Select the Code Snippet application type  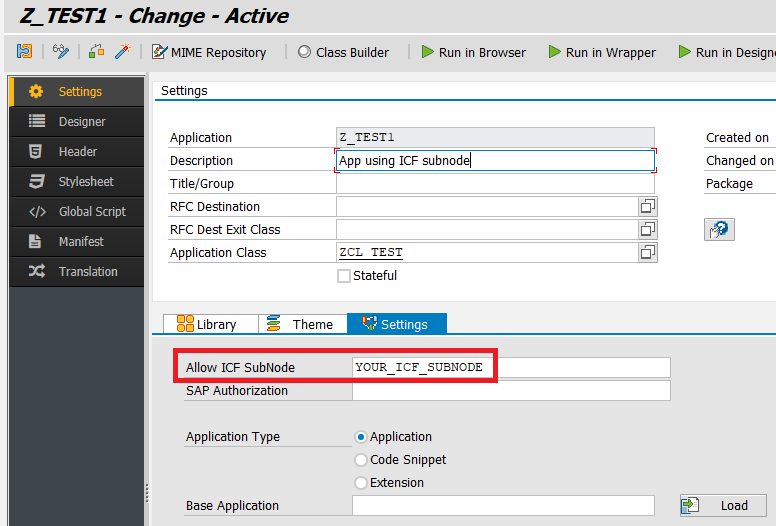tap(362, 460)
